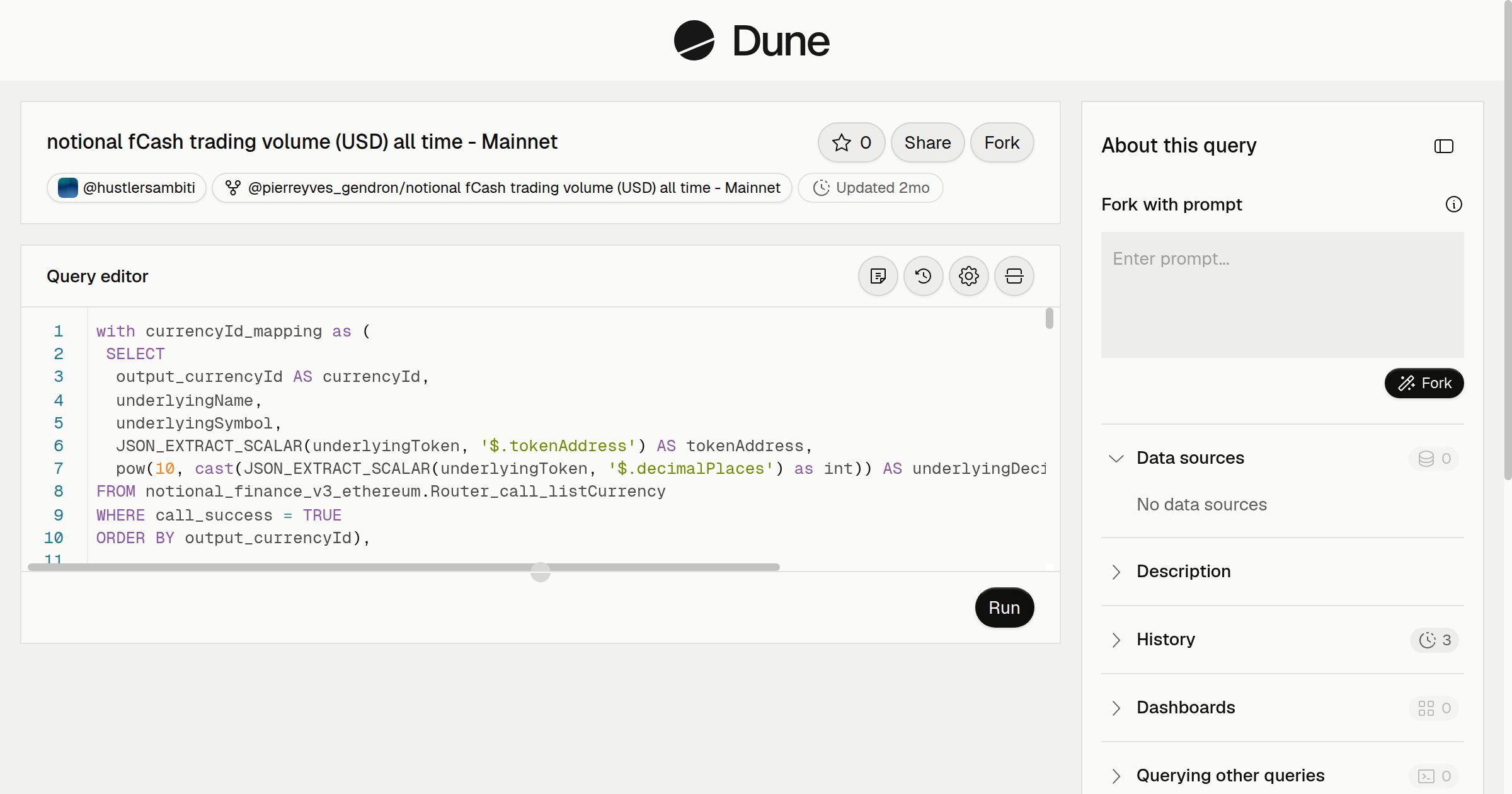Star this query
Screen dimensions: 1512x794
click(x=852, y=142)
